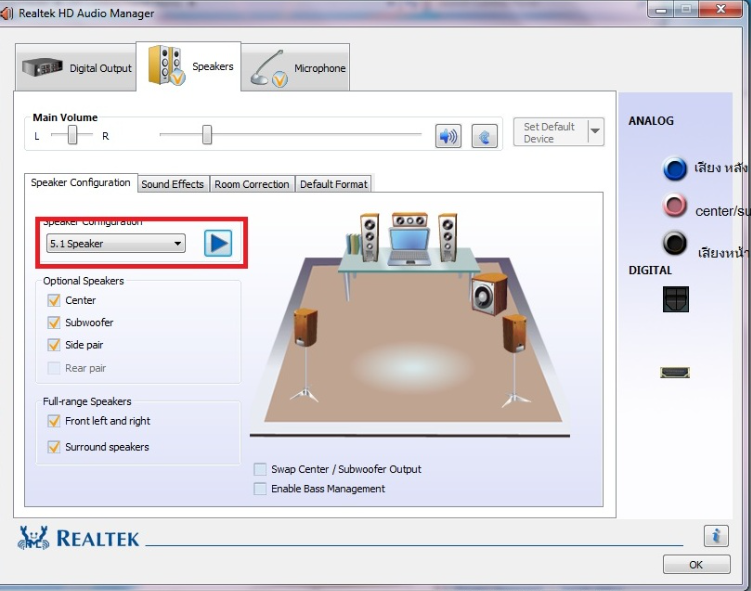
Task: Click the digital optical output connector icon
Action: pyautogui.click(x=676, y=299)
